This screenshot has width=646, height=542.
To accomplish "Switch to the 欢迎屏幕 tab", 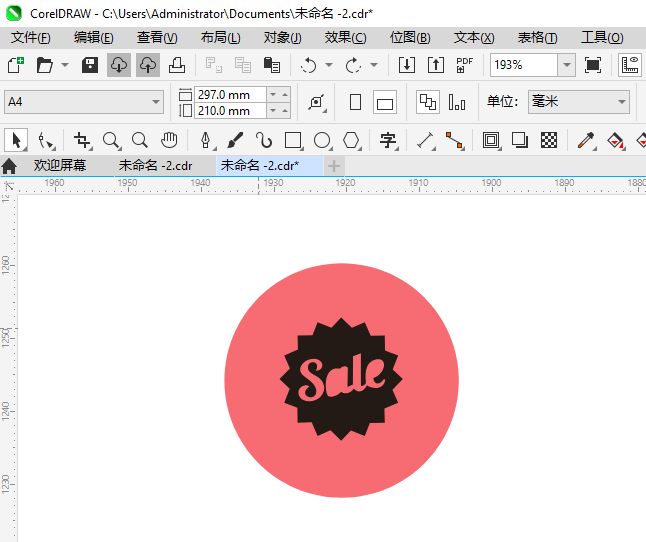I will 60,166.
